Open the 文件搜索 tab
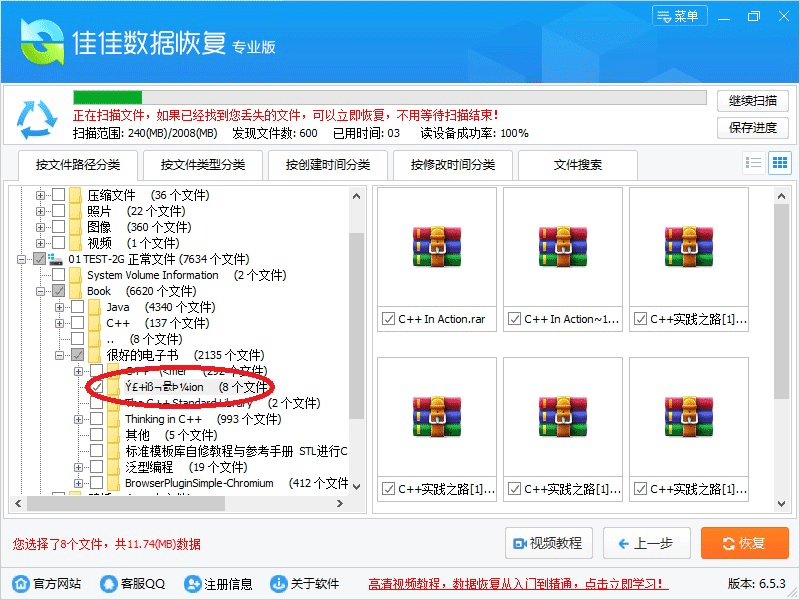Image resolution: width=800 pixels, height=600 pixels. 578,165
